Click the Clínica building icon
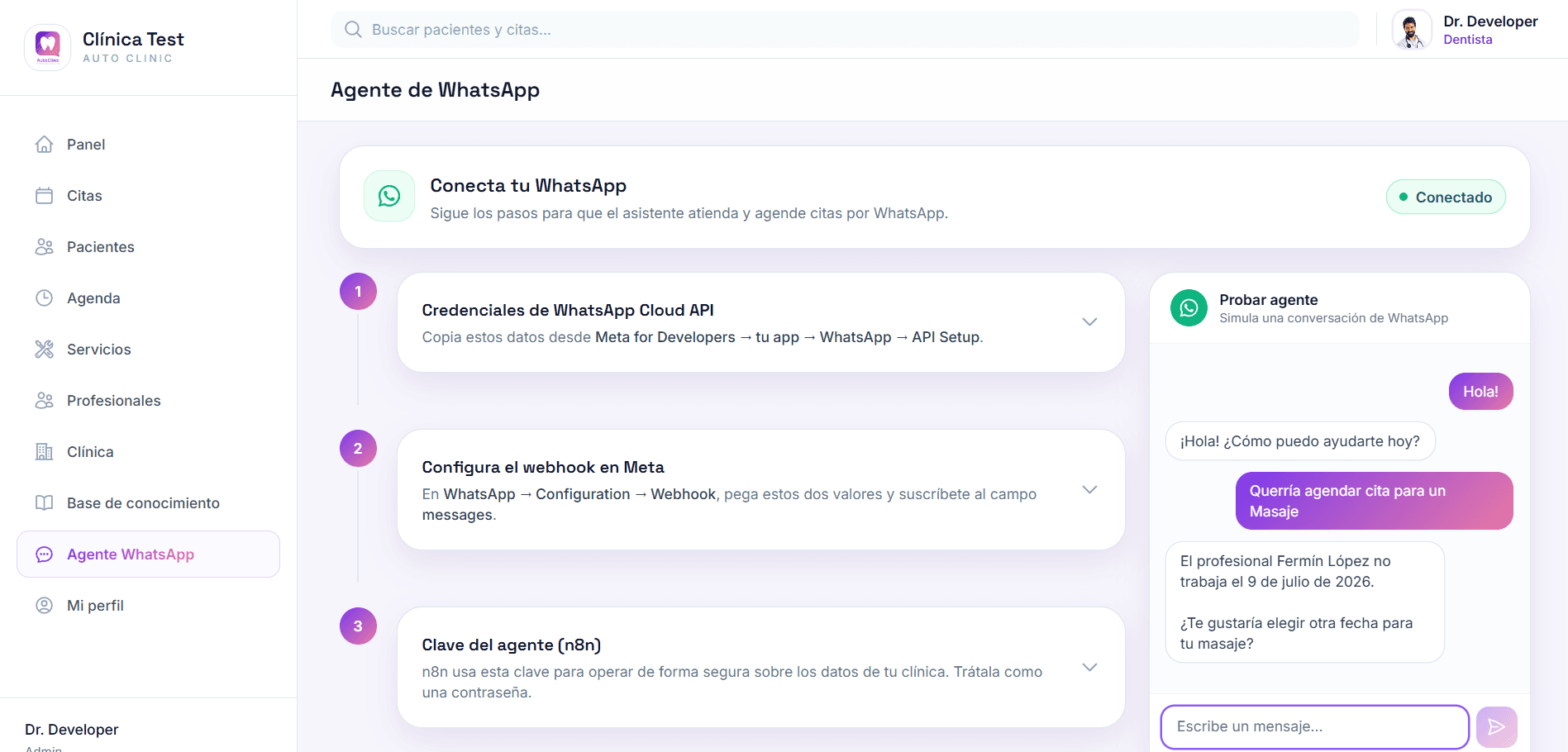Viewport: 1568px width, 752px height. (x=45, y=452)
